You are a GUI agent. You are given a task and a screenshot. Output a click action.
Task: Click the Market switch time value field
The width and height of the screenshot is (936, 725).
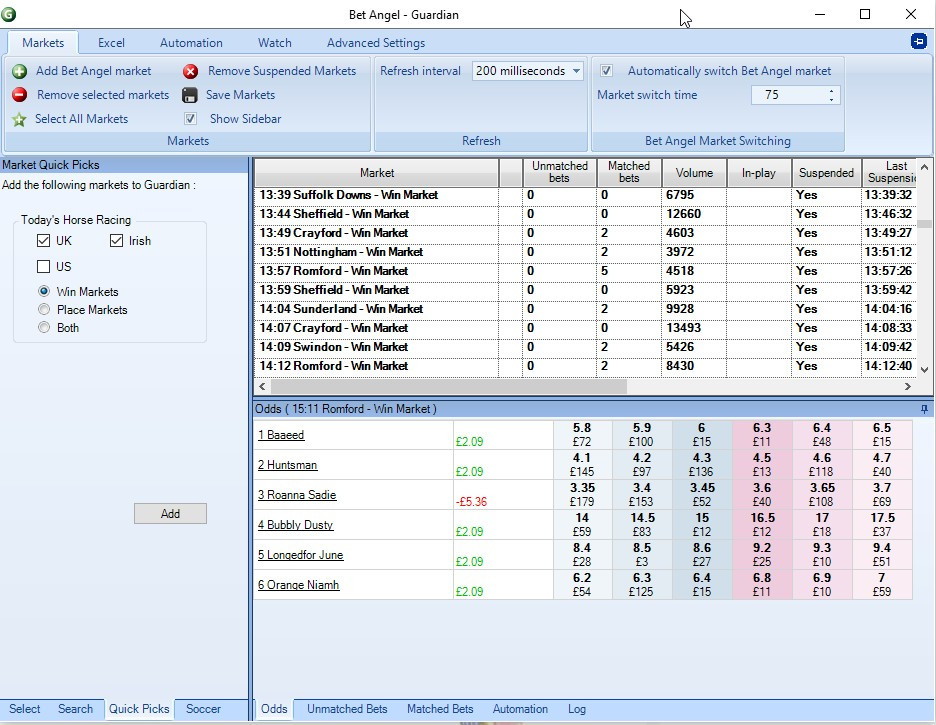coord(788,95)
